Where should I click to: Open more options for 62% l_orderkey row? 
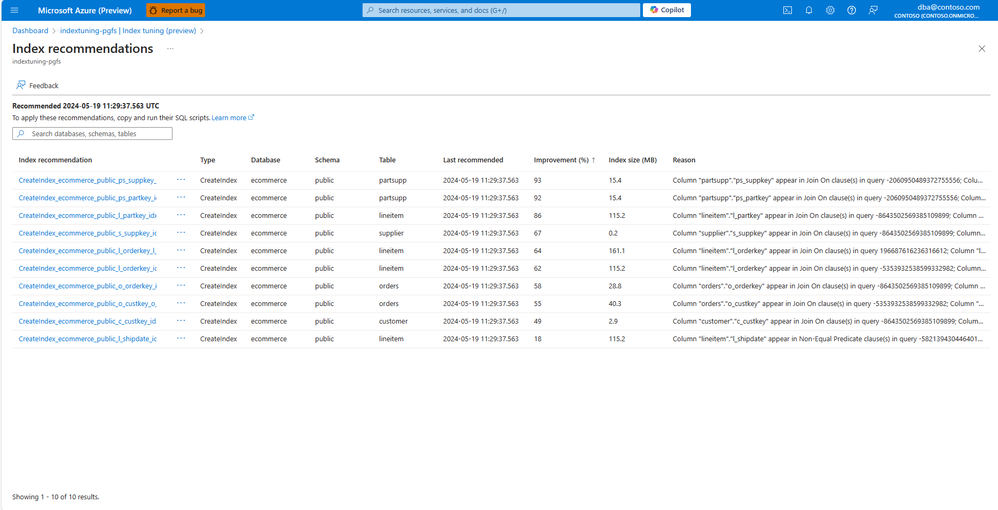pyautogui.click(x=181, y=268)
